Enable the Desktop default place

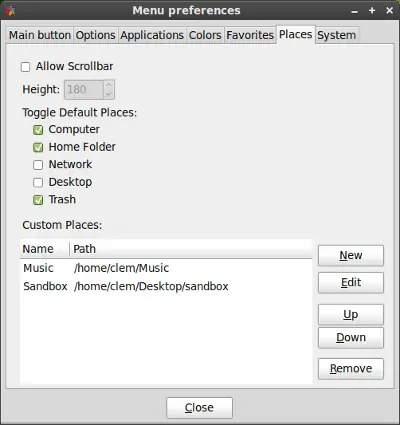click(38, 182)
